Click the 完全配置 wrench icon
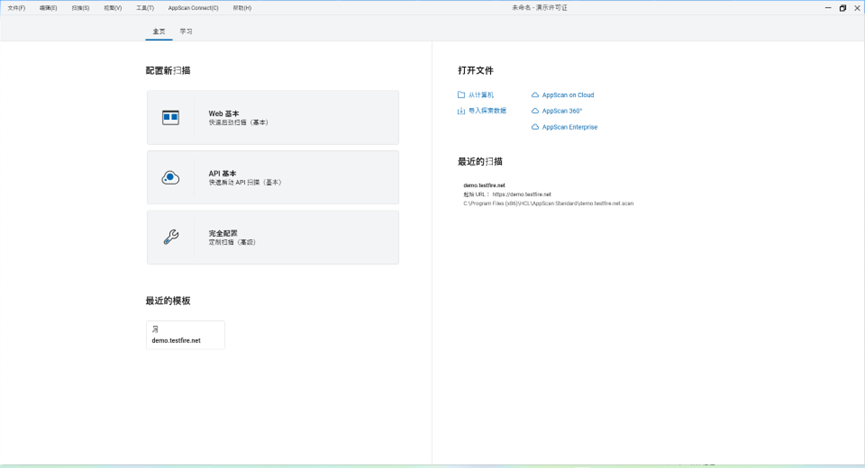Viewport: 865px width, 468px height. coord(171,237)
